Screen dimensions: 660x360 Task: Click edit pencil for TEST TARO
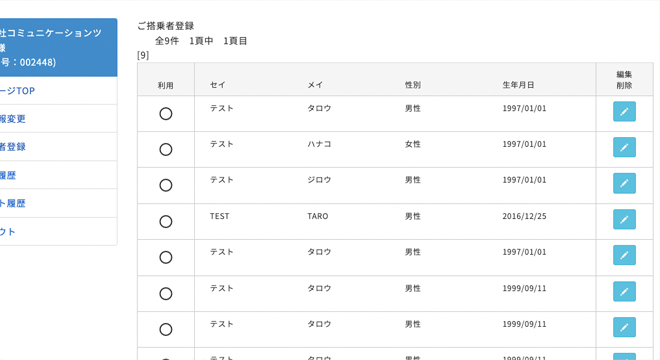(x=624, y=219)
